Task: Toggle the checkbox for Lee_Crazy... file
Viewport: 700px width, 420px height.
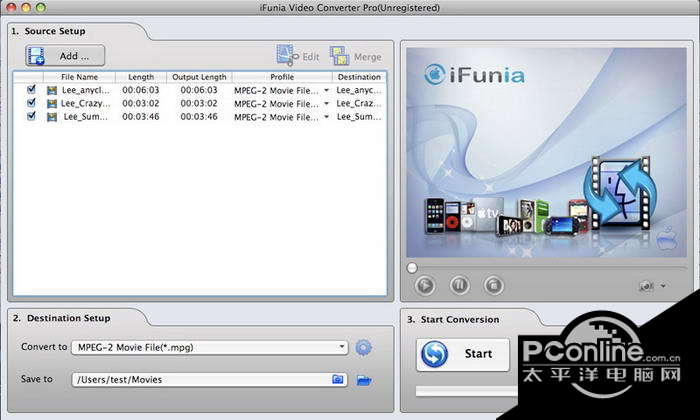Action: 32,103
